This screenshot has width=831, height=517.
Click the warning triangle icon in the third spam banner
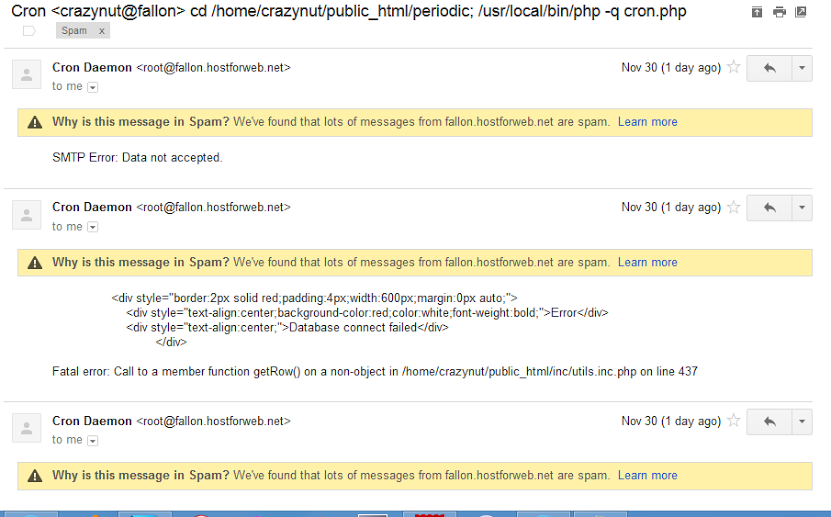click(35, 476)
